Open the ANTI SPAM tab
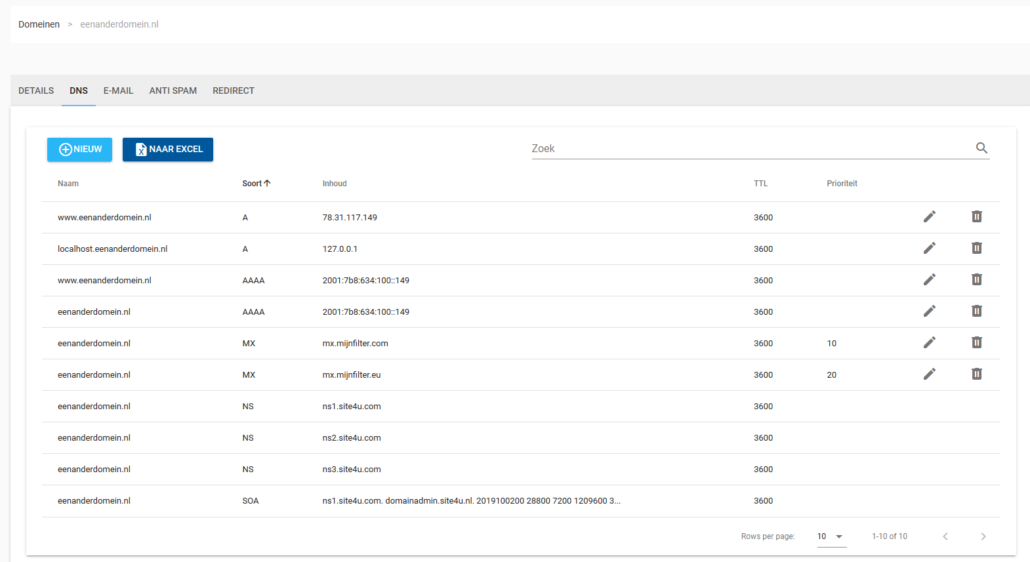 tap(173, 91)
